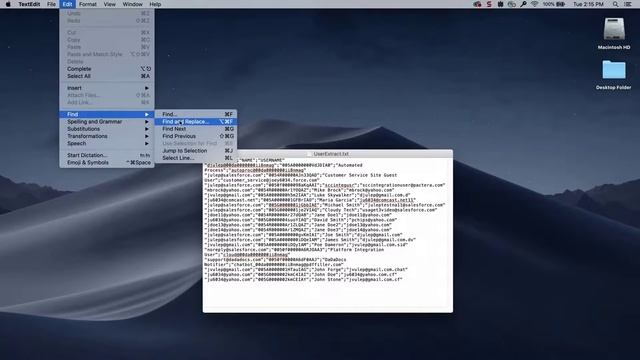Open the File menu
Image resolution: width=640 pixels, height=360 pixels.
51,4
